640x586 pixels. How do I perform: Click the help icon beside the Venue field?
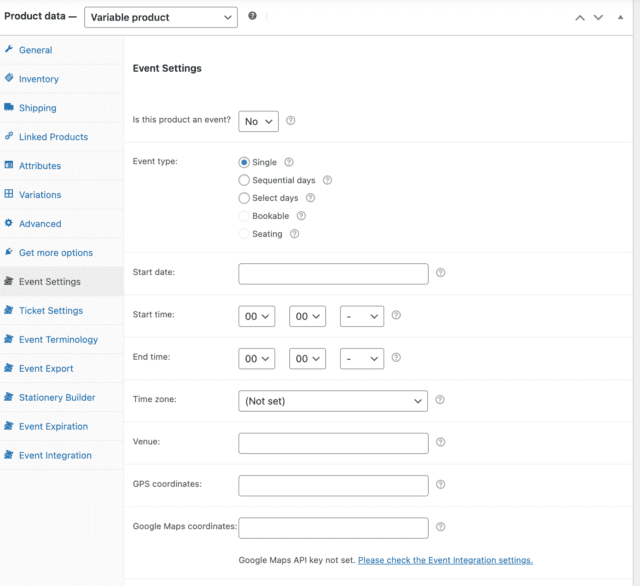(x=440, y=442)
